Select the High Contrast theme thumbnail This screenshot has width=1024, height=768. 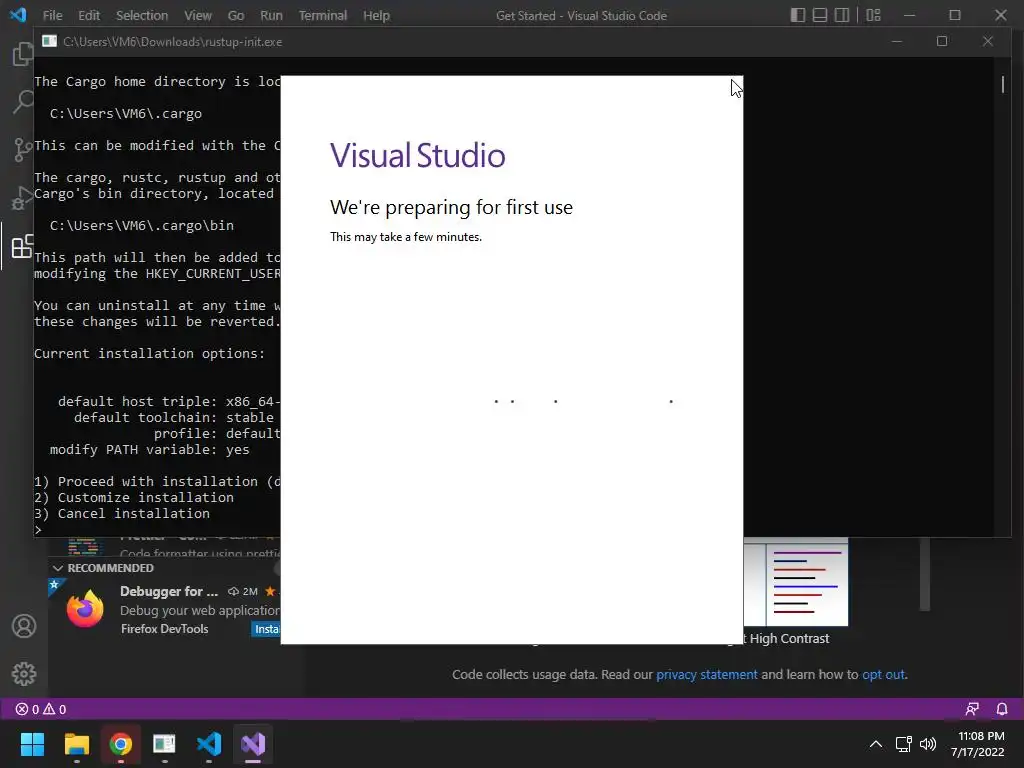(x=796, y=583)
